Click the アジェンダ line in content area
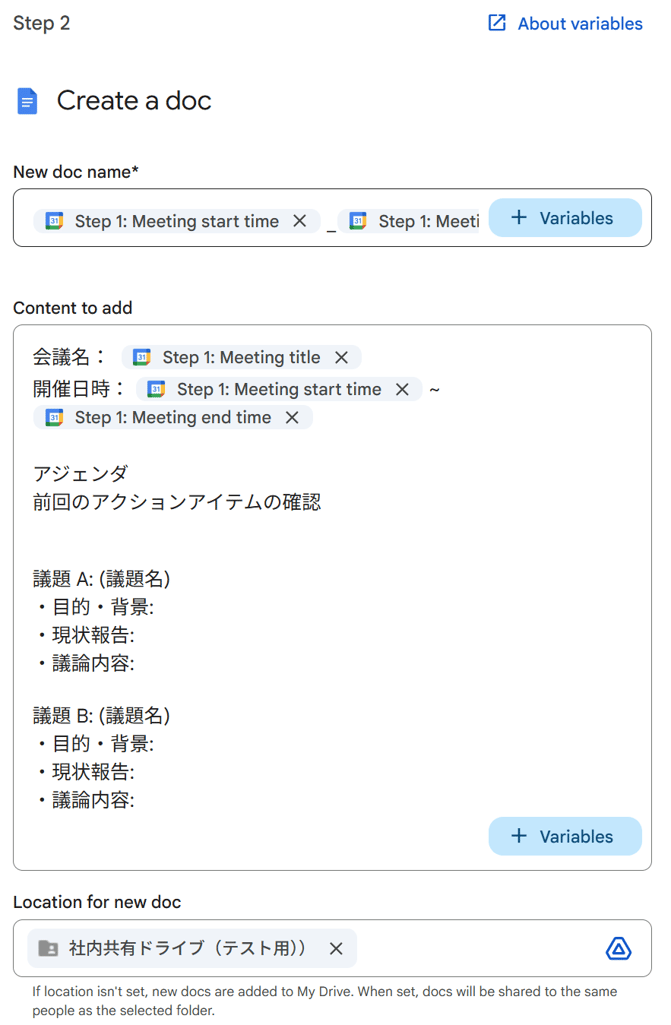This screenshot has height=1025, width=671. tap(81, 473)
